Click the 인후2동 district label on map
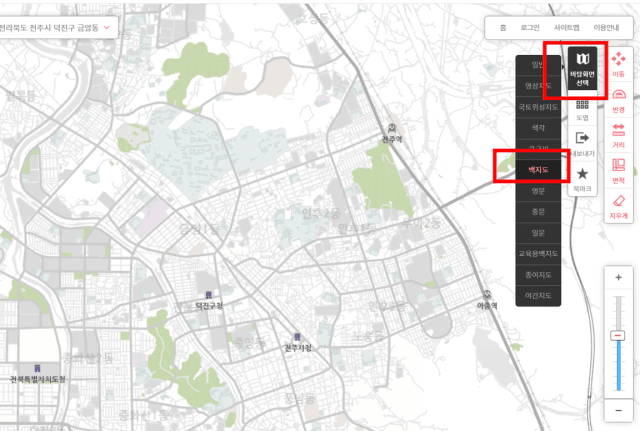Image resolution: width=640 pixels, height=431 pixels. tap(321, 213)
